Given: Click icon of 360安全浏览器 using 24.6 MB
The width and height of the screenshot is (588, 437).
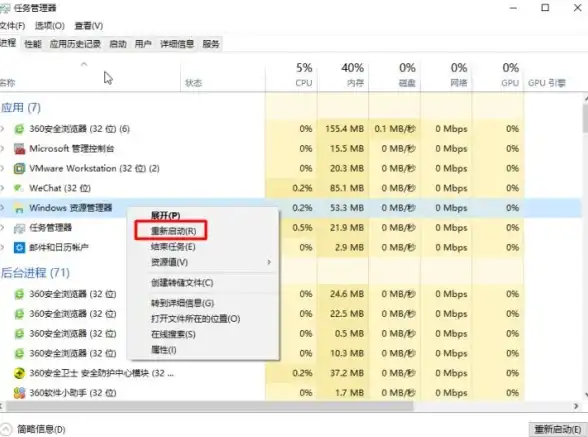Looking at the screenshot, I should (19, 294).
